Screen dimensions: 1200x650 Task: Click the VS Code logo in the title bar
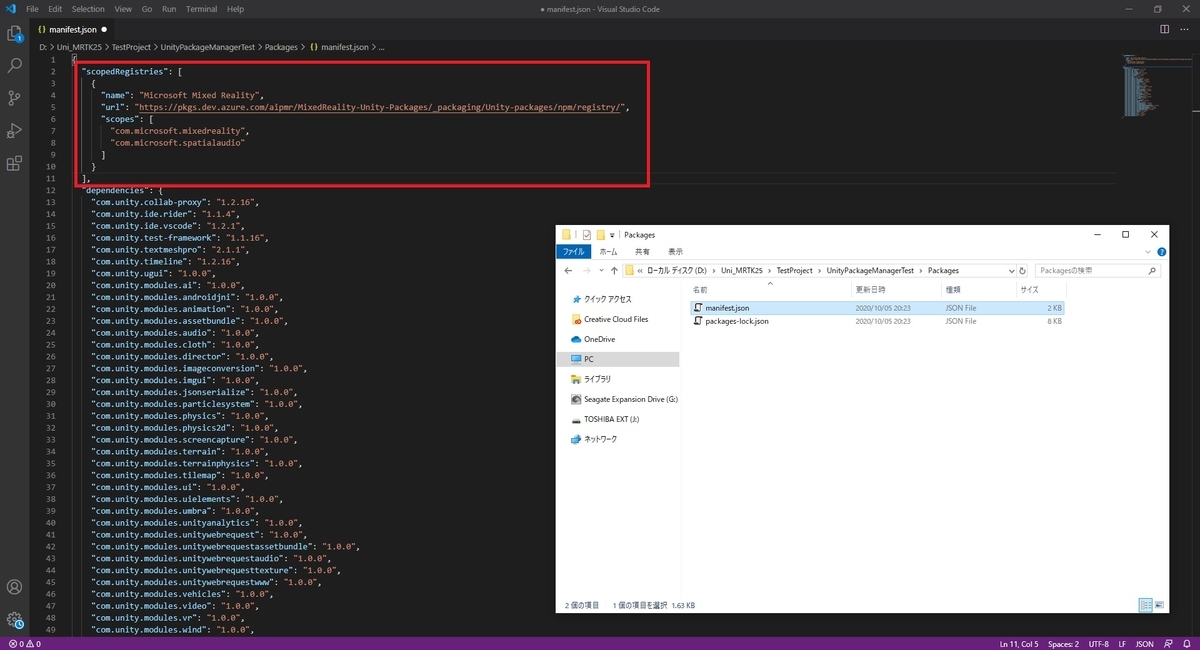click(x=11, y=9)
